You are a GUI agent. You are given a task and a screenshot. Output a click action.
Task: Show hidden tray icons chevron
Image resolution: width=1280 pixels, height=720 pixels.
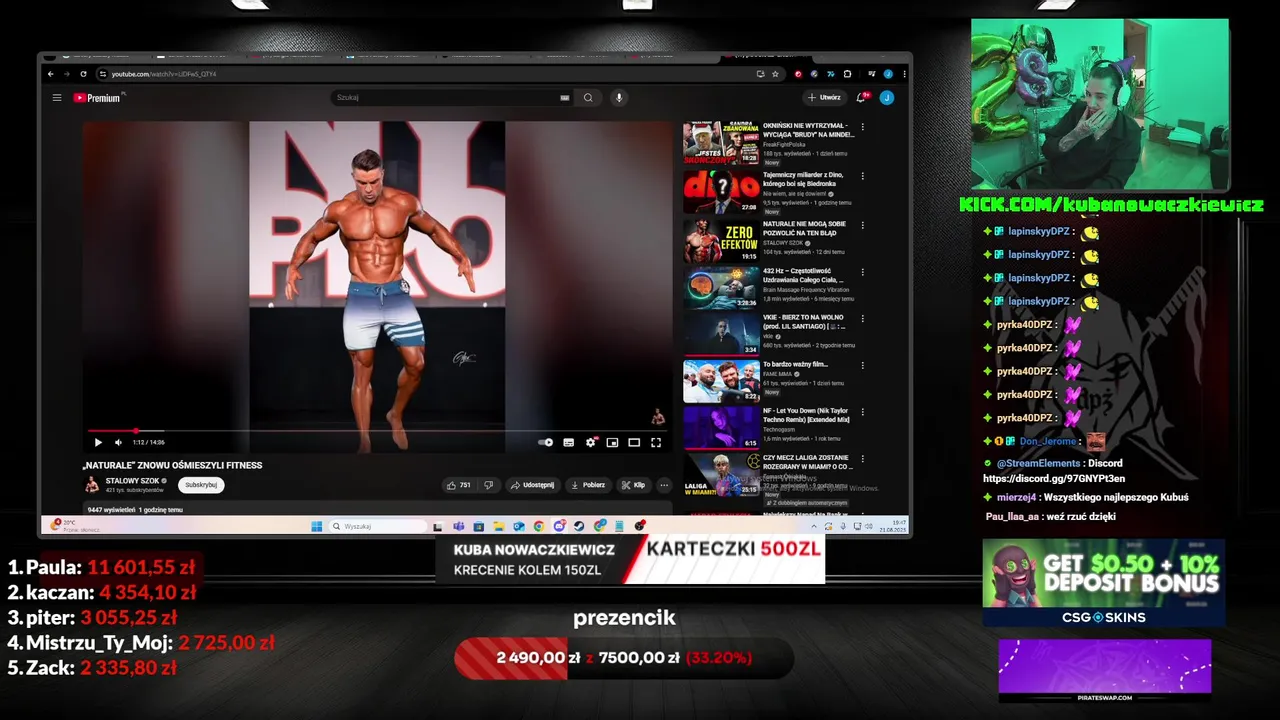[x=814, y=526]
